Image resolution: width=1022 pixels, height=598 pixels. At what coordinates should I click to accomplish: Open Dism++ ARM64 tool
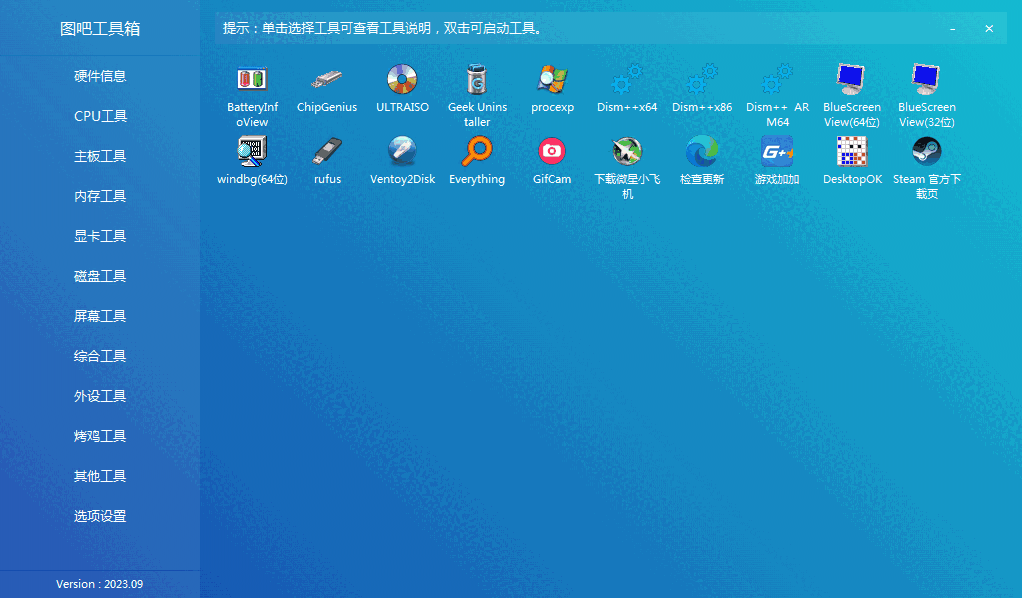point(777,91)
